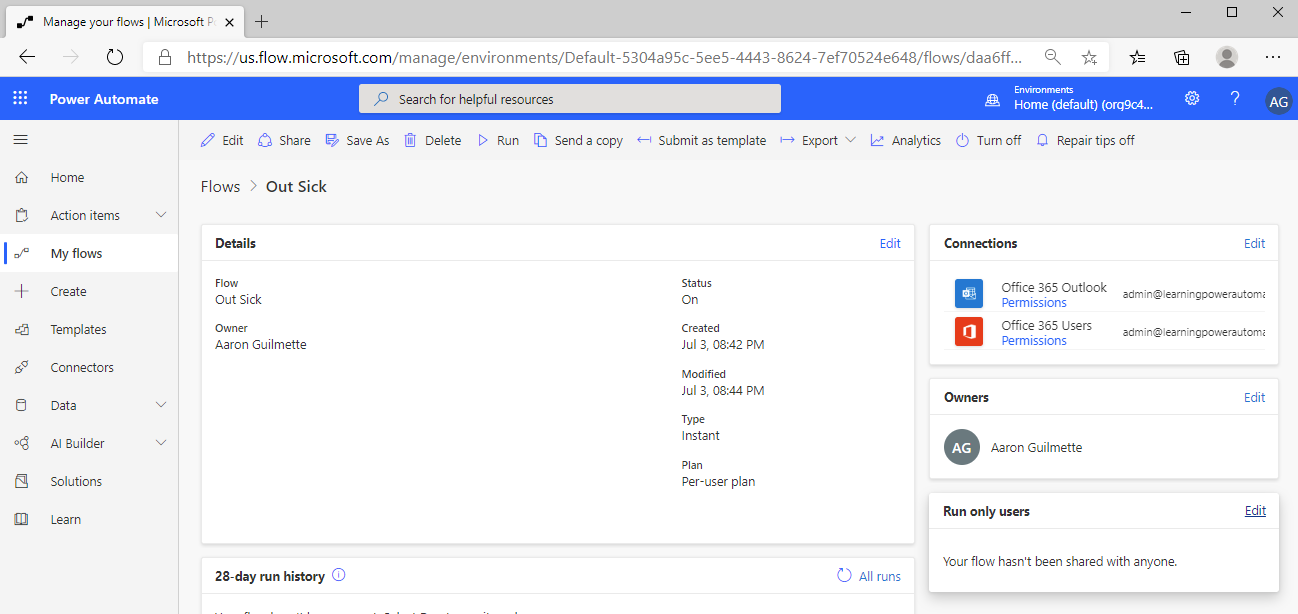The height and width of the screenshot is (614, 1298).
Task: Open browser Settings and more ellipsis
Action: click(x=1273, y=57)
